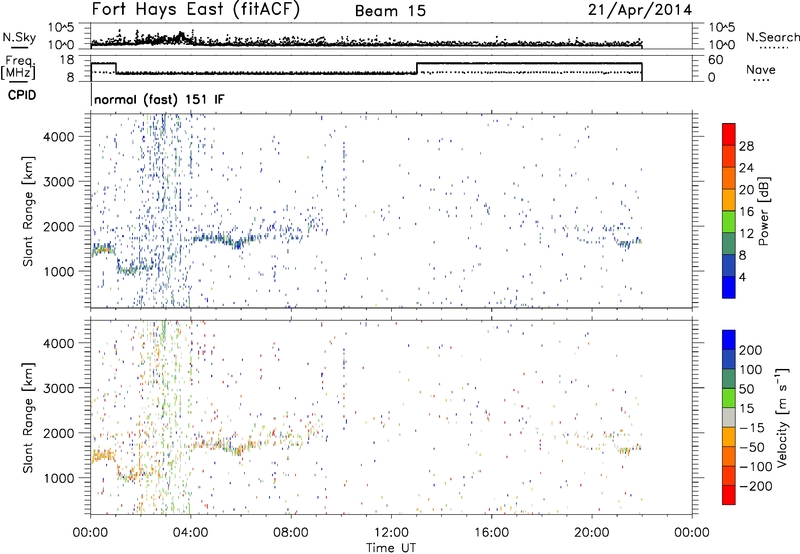Click 'Slant Range [km]' label of power panel

coord(28,211)
